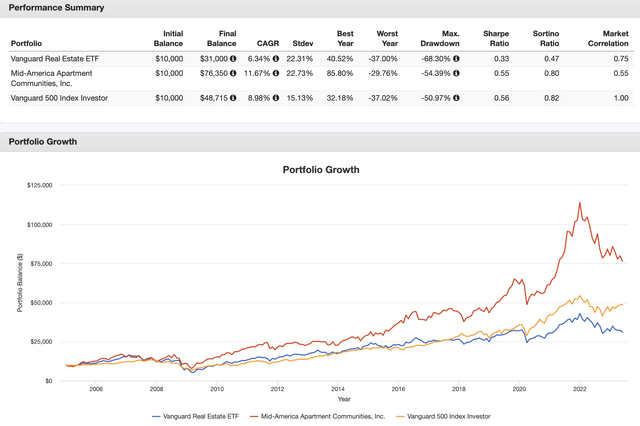
Task: Click the Portfolio Growth chart title
Action: click(321, 170)
